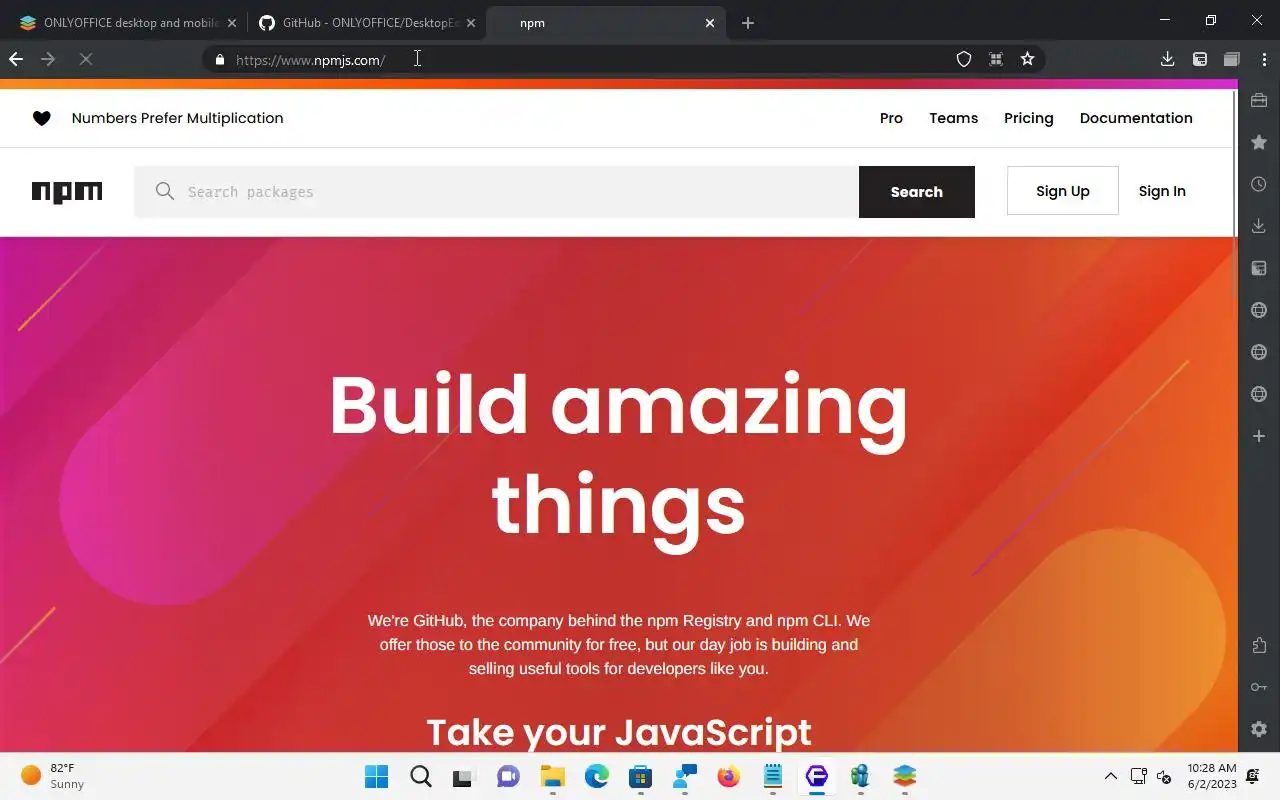Image resolution: width=1280 pixels, height=800 pixels.
Task: Open history in the sidebar
Action: [x=1259, y=184]
